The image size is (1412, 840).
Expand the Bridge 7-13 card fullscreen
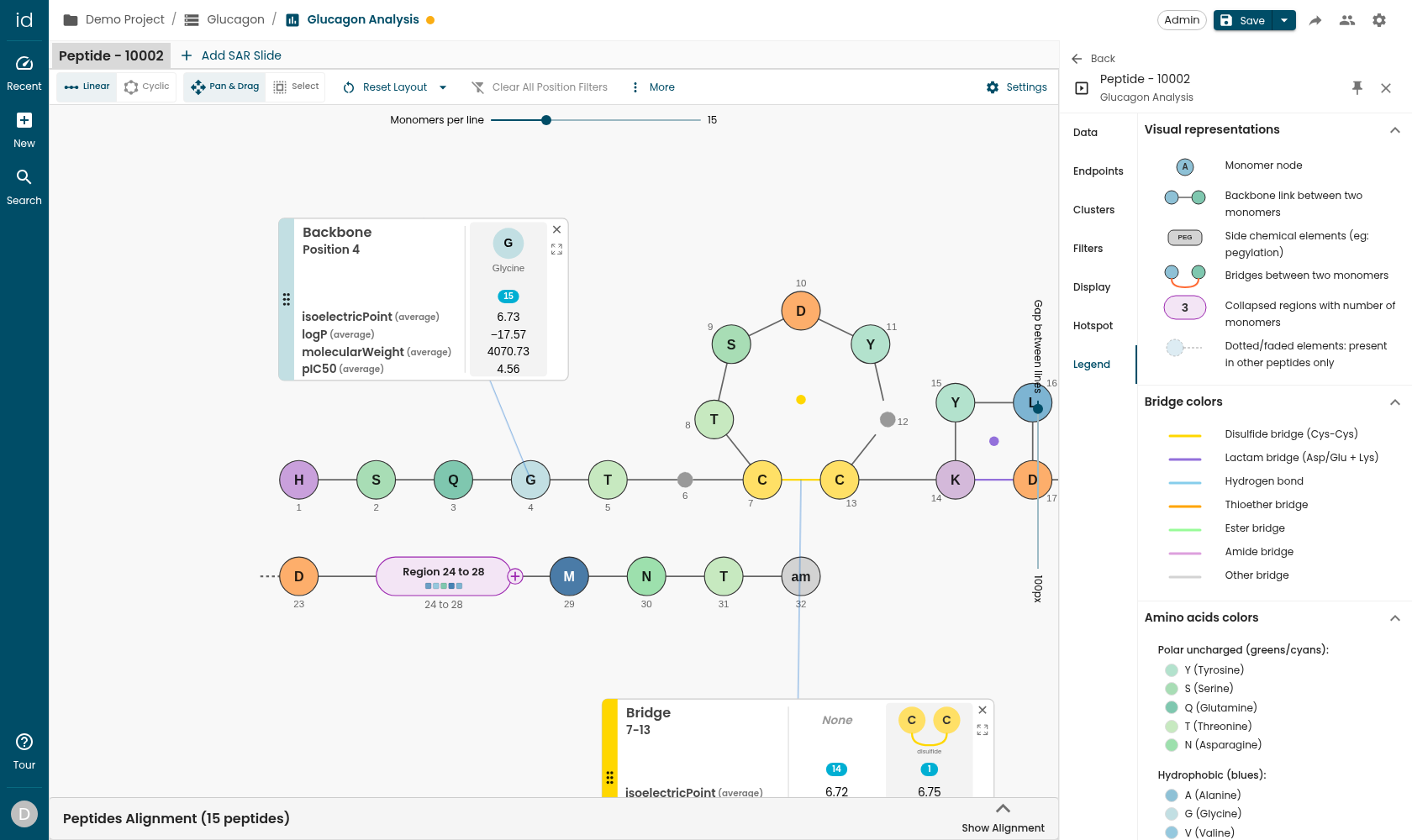[983, 730]
